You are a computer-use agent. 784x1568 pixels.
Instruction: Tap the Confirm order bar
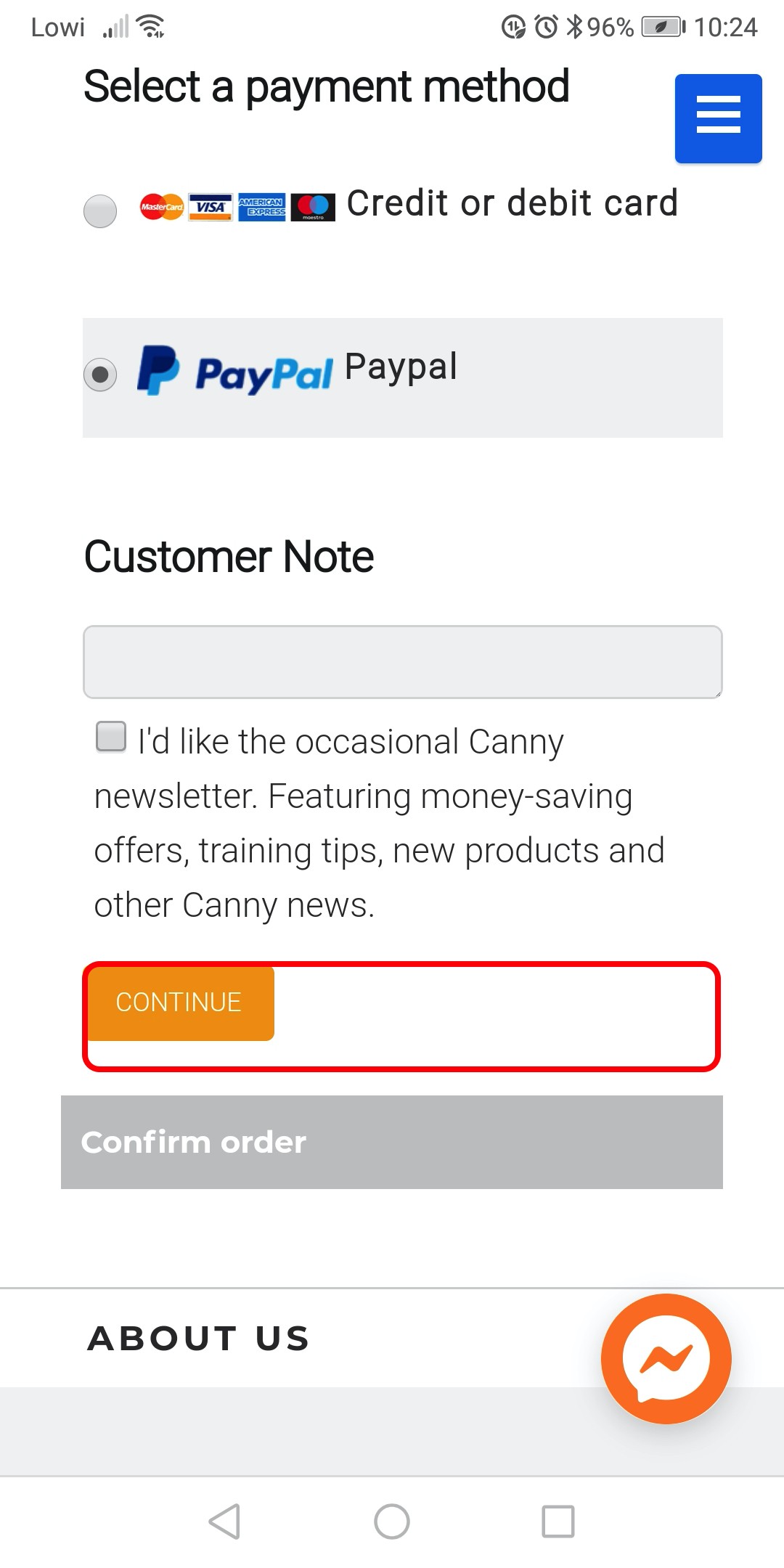(x=392, y=1142)
